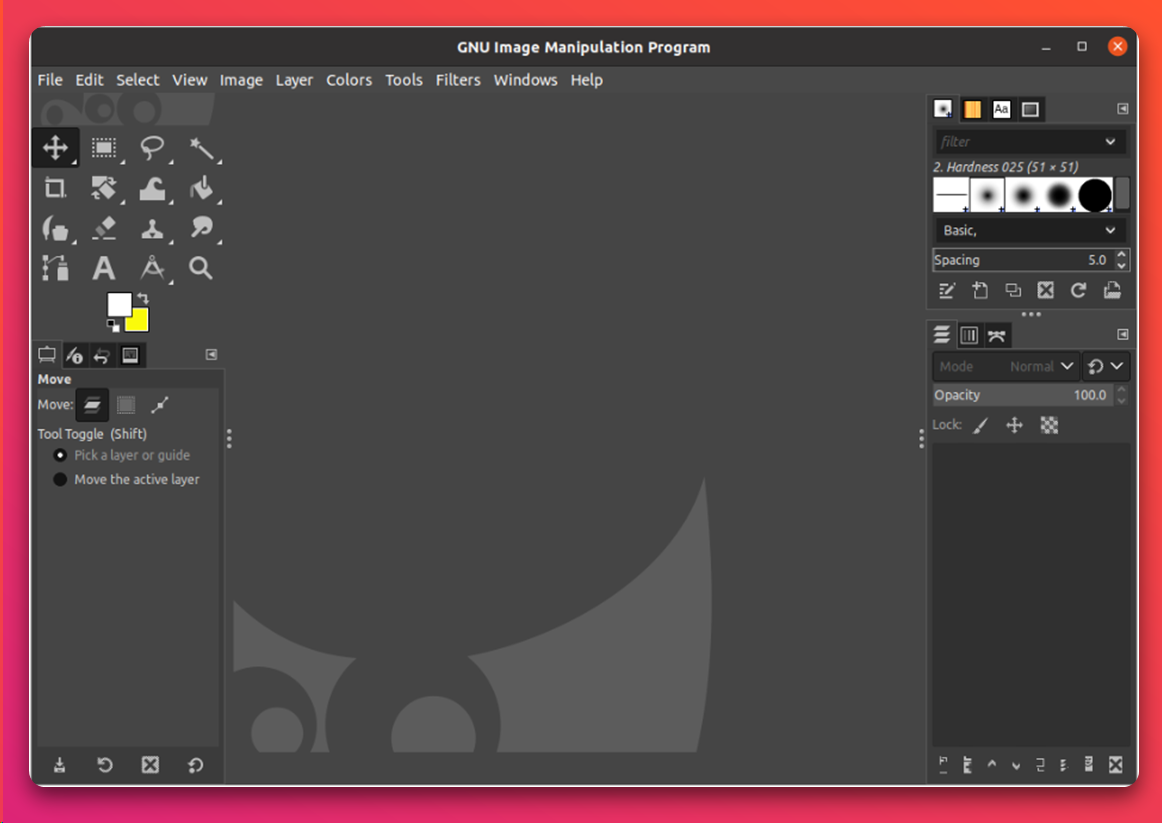Screen dimensions: 1162x823
Task: Enable 'Pick a layer or guide' option
Action: click(60, 455)
